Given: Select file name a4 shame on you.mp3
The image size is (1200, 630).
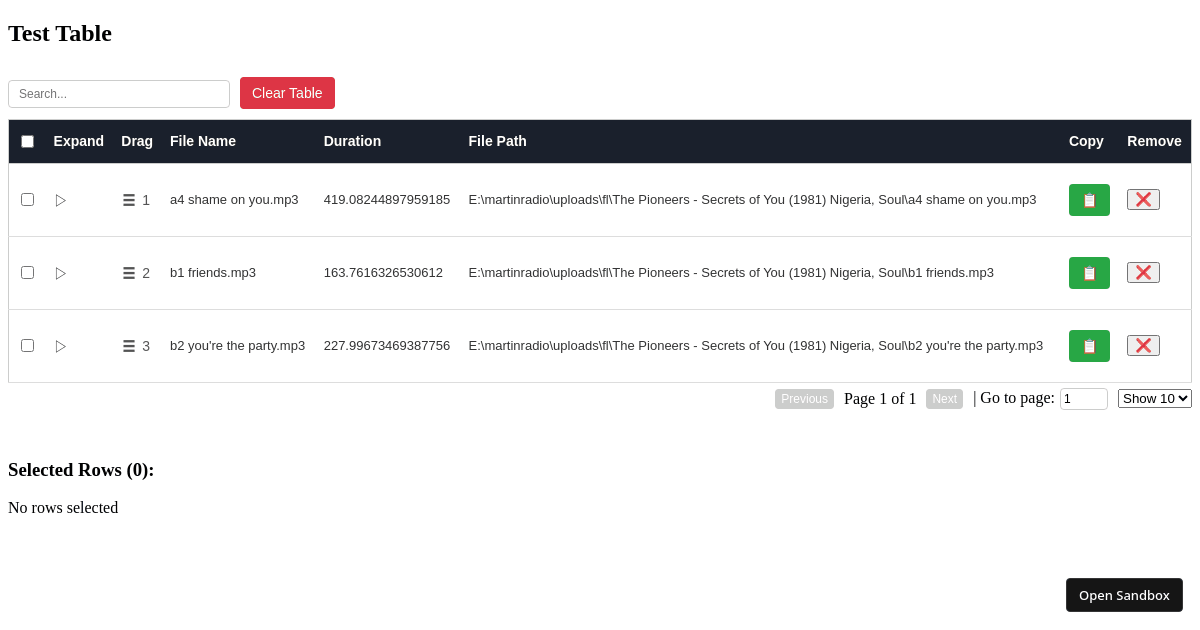Looking at the screenshot, I should 234,200.
